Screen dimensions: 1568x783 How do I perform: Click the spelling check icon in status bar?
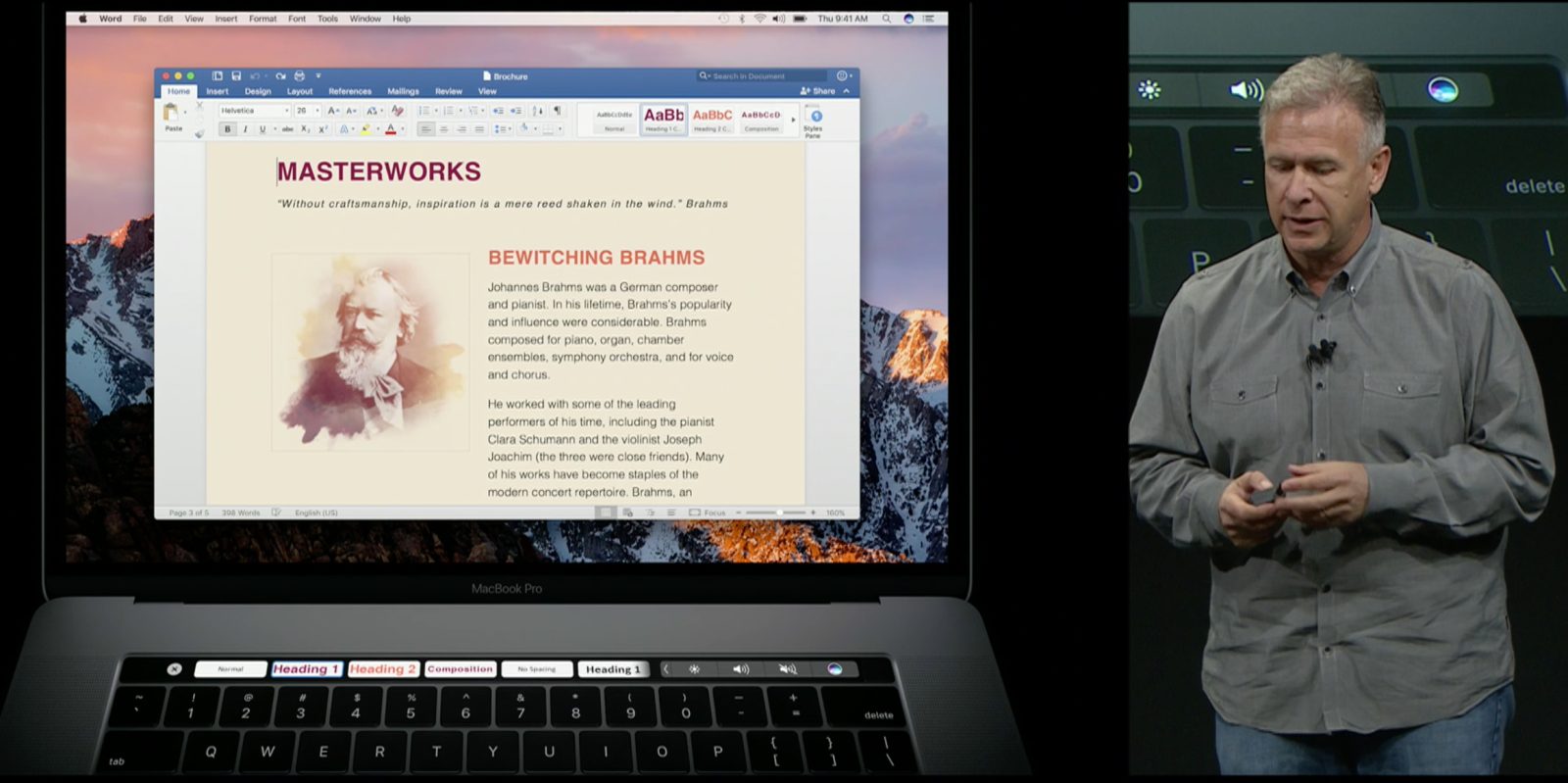[276, 513]
